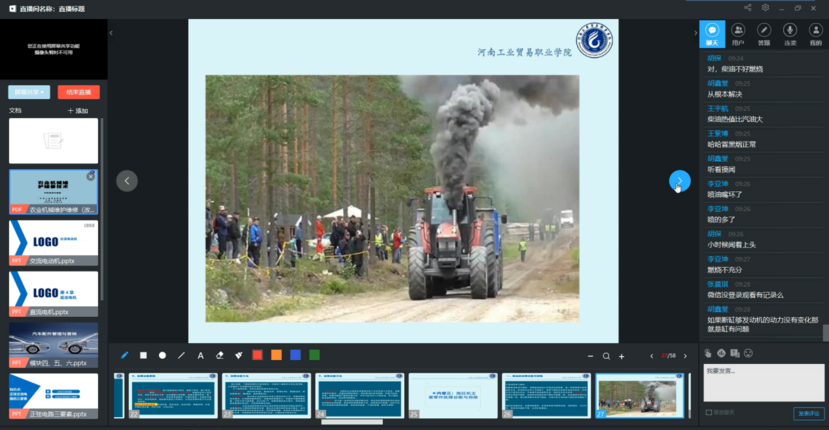Viewport: 829px width, 430px height.
Task: Pick the blue pen color
Action: point(296,355)
